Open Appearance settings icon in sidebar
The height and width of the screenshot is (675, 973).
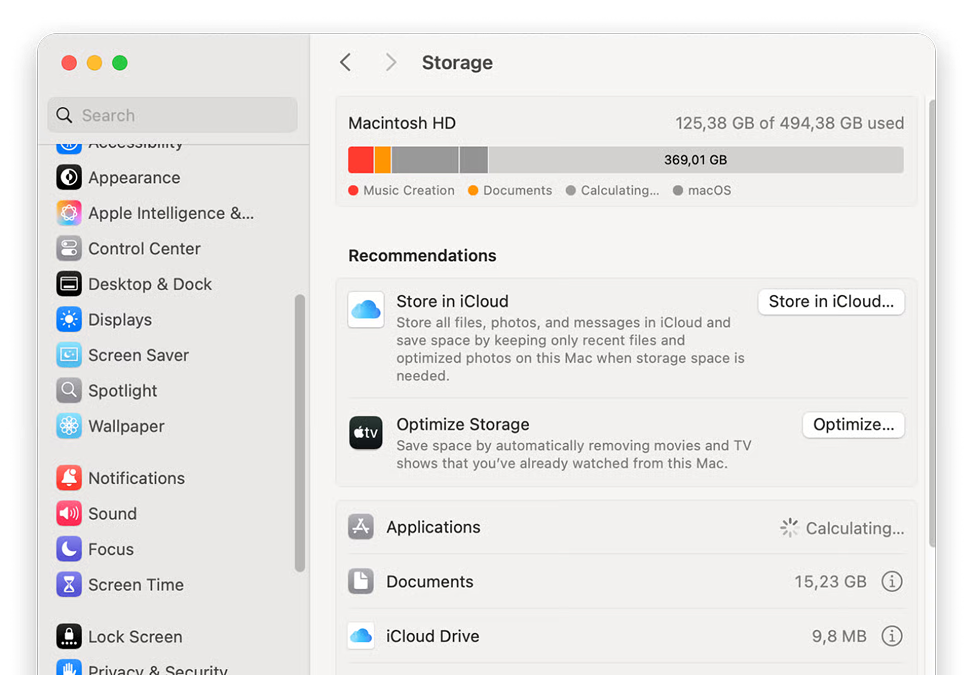pyautogui.click(x=69, y=178)
